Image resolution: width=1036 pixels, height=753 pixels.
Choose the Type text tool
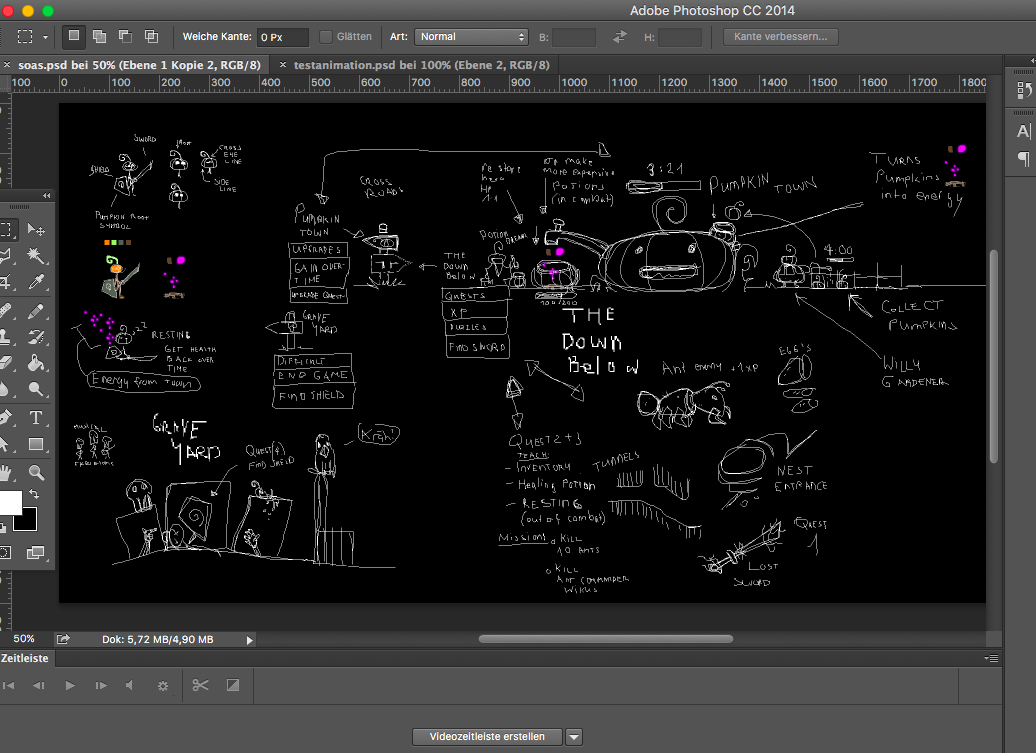pyautogui.click(x=36, y=417)
